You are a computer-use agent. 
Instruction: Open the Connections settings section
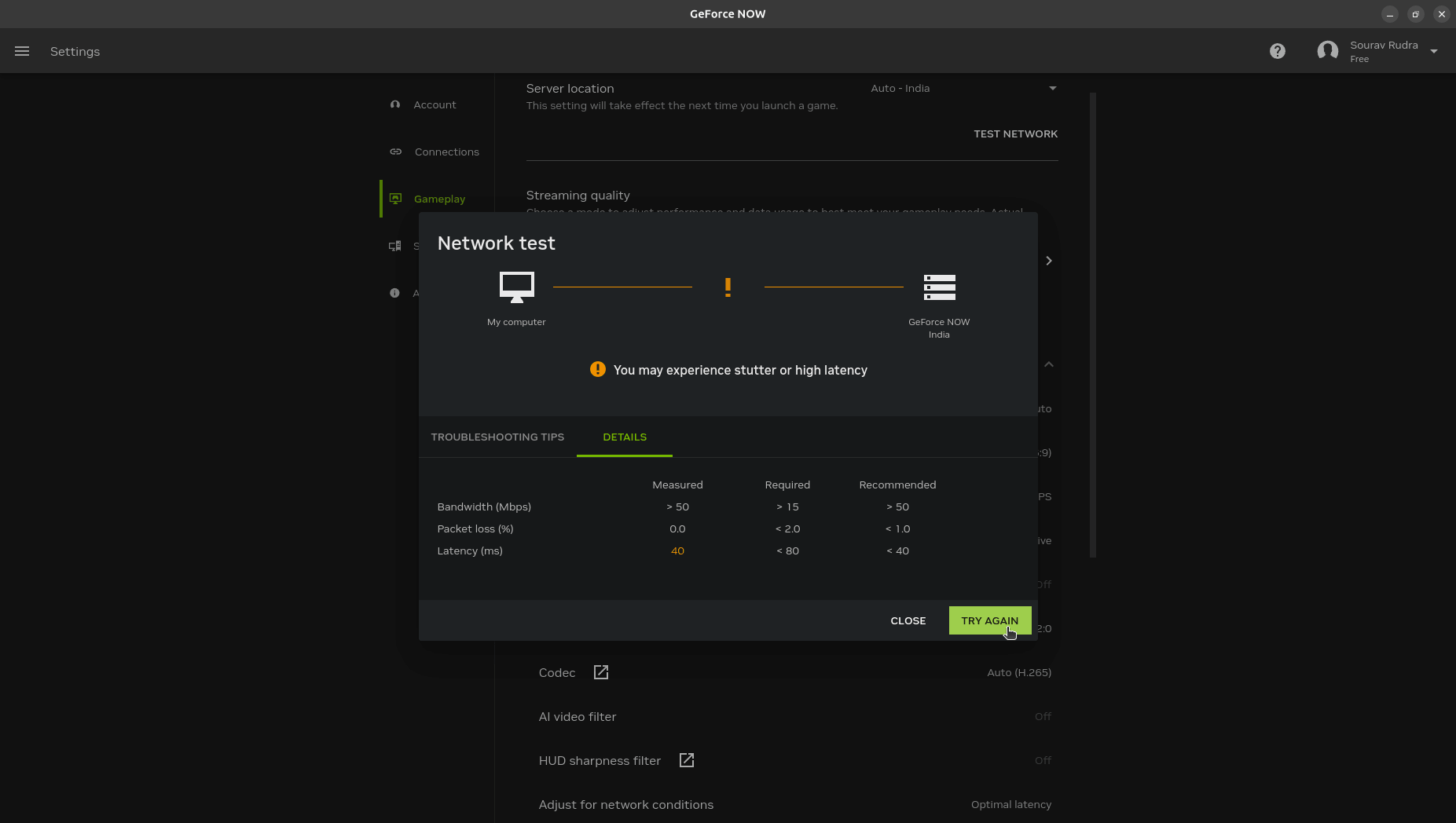446,152
